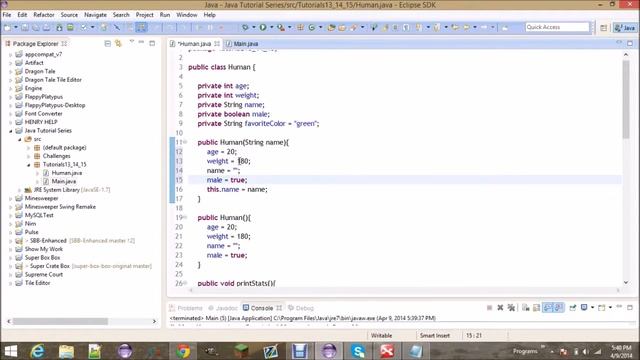Image resolution: width=640 pixels, height=360 pixels.
Task: Click Package Explorer horizontal scrollbar right arrow
Action: pyautogui.click(x=154, y=322)
